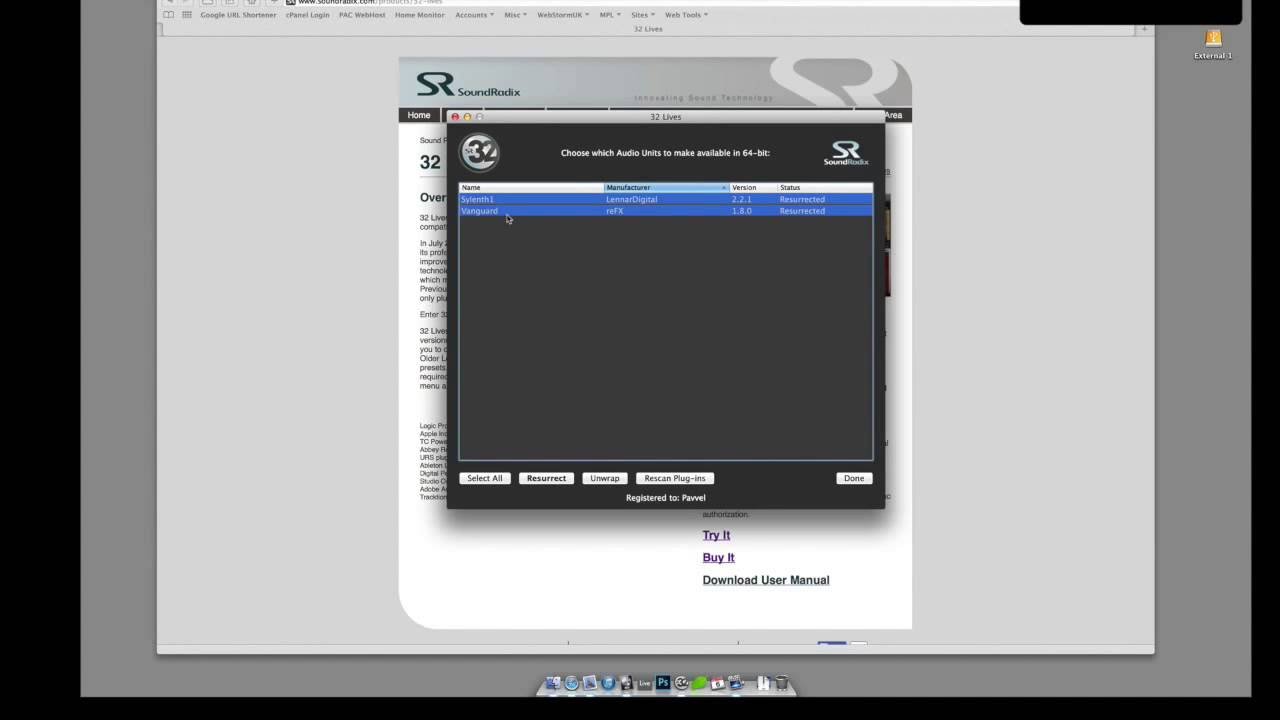The height and width of the screenshot is (720, 1280).
Task: Open Photoshop from the dock
Action: pos(663,683)
